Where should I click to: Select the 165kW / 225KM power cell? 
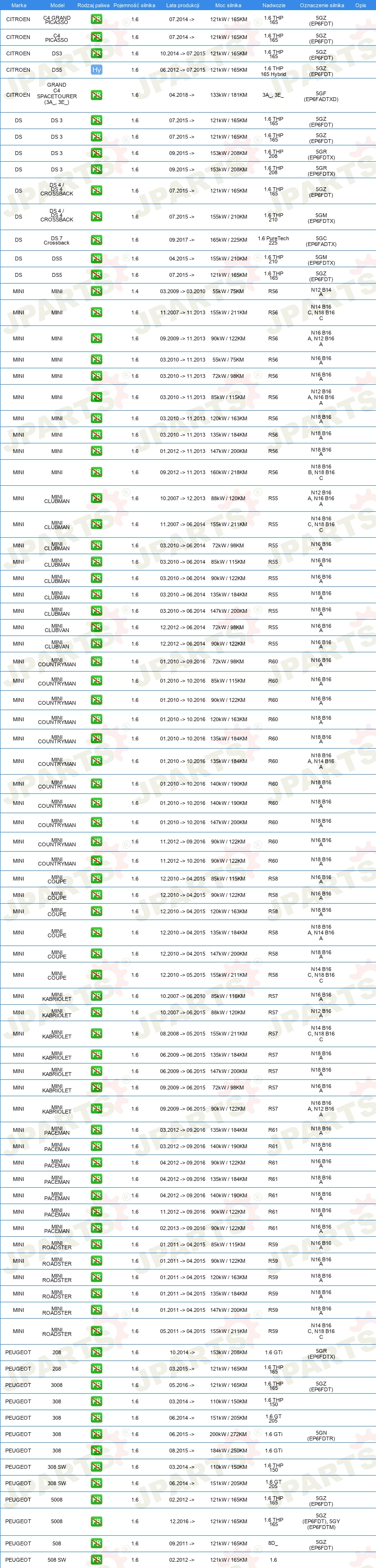point(229,240)
